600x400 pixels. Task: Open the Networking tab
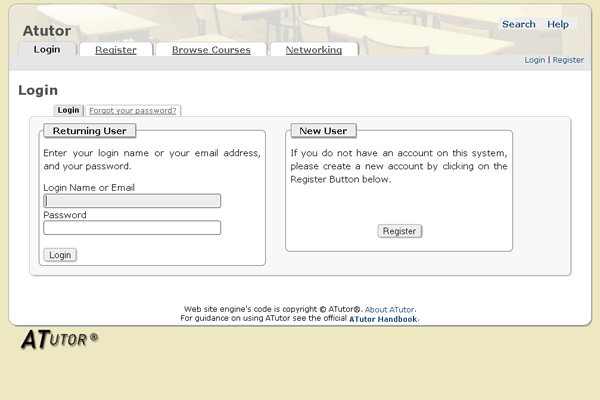313,49
